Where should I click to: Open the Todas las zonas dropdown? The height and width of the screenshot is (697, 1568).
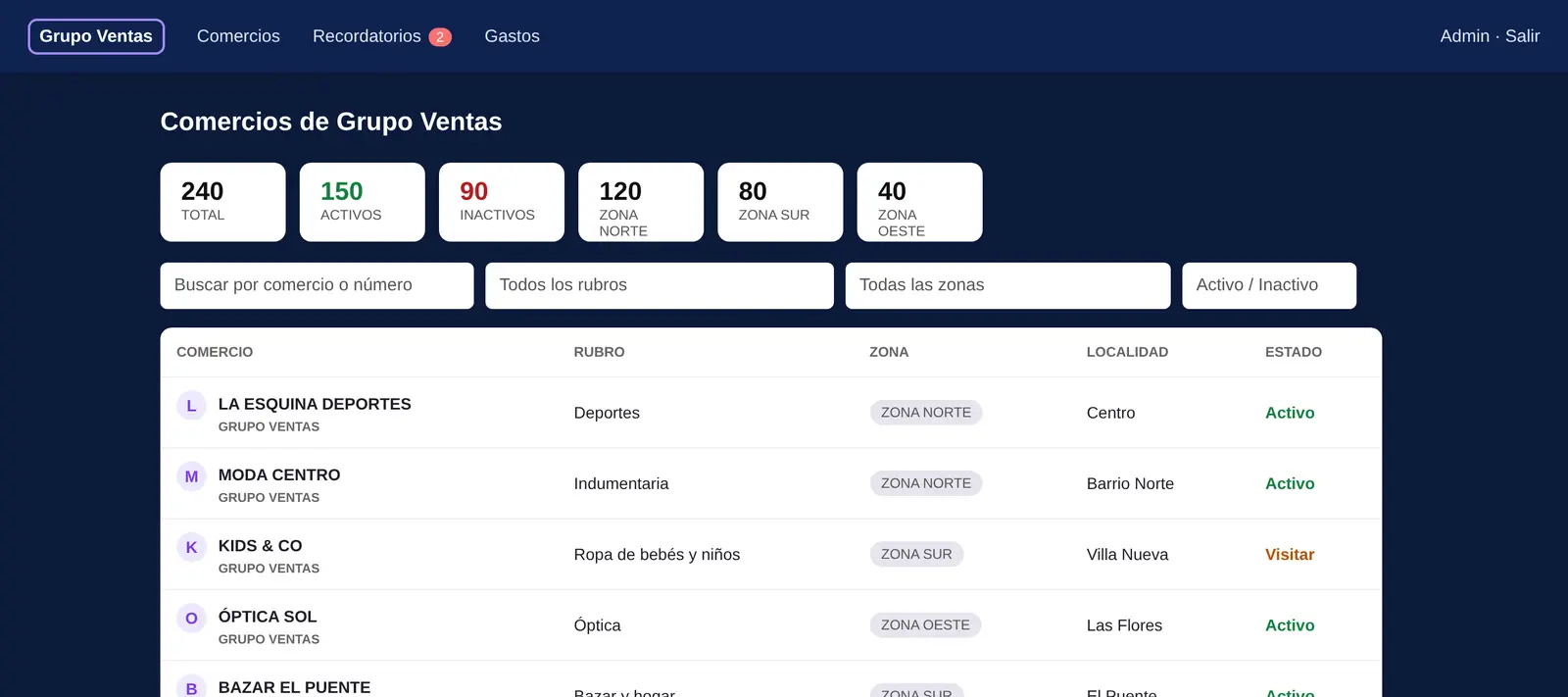tap(1007, 285)
